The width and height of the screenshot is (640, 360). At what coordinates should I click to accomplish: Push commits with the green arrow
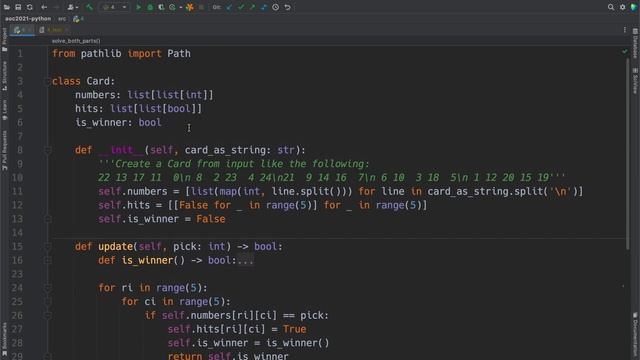[252, 7]
